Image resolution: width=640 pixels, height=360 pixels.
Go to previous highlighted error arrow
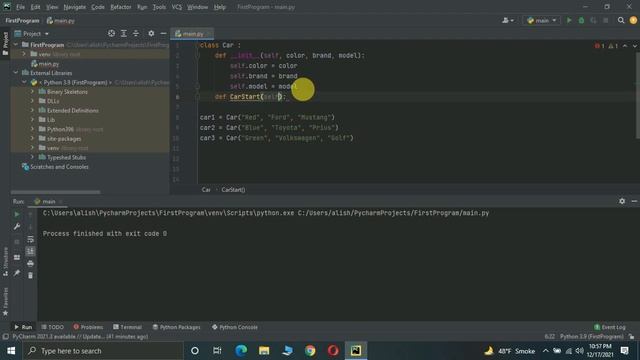tap(625, 46)
